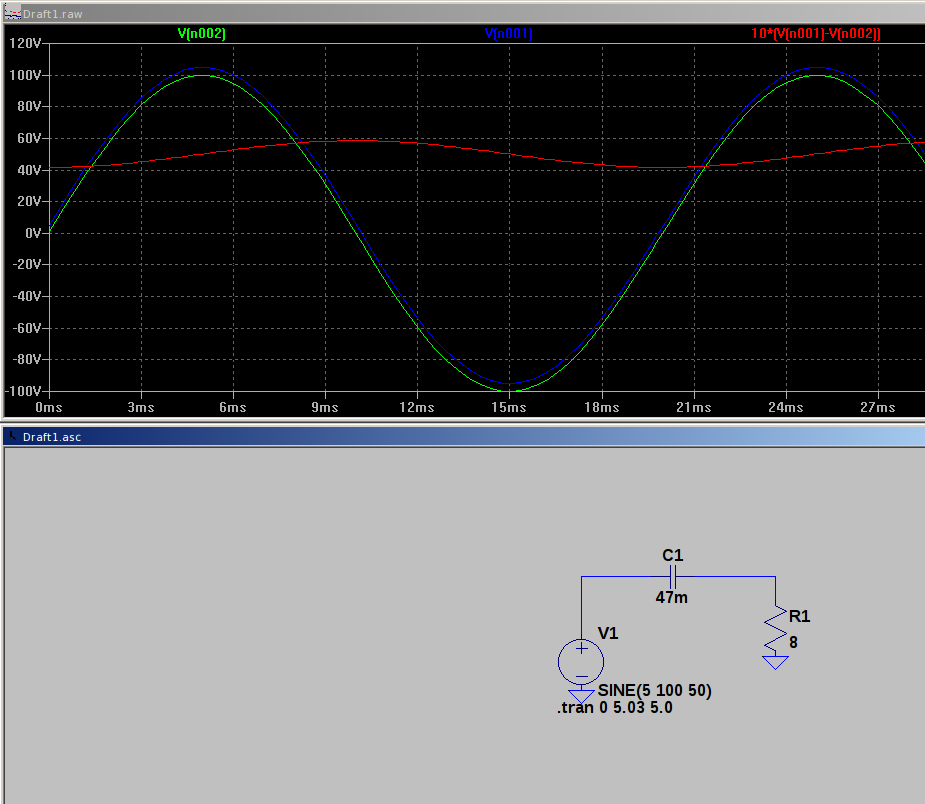Click the voltage source V1 symbol
The width and height of the screenshot is (925, 804).
(x=581, y=662)
